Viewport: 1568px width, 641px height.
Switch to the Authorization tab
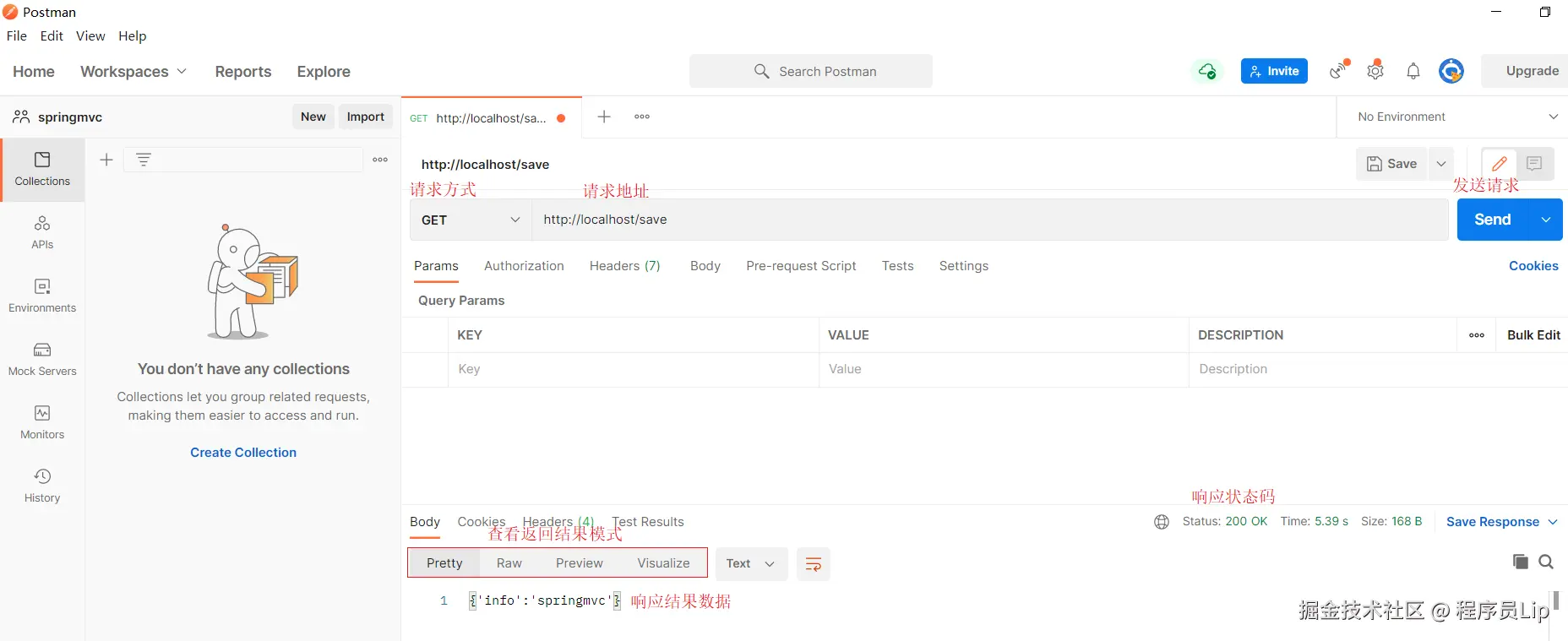pyautogui.click(x=524, y=266)
